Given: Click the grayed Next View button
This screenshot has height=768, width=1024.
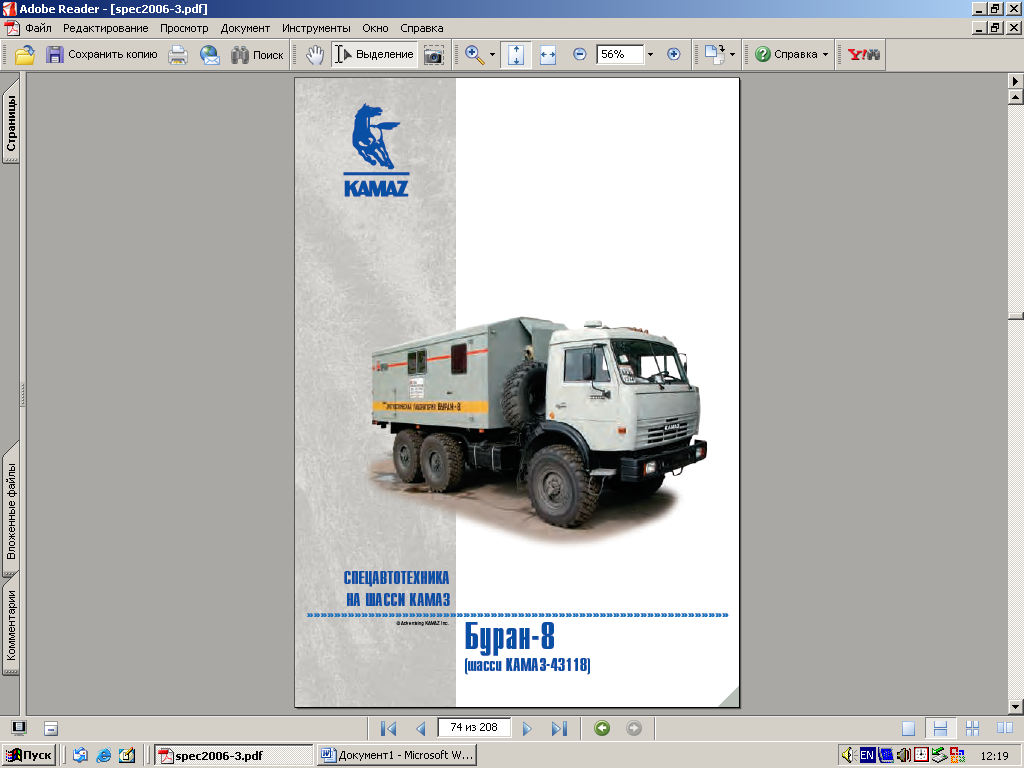Looking at the screenshot, I should point(633,728).
